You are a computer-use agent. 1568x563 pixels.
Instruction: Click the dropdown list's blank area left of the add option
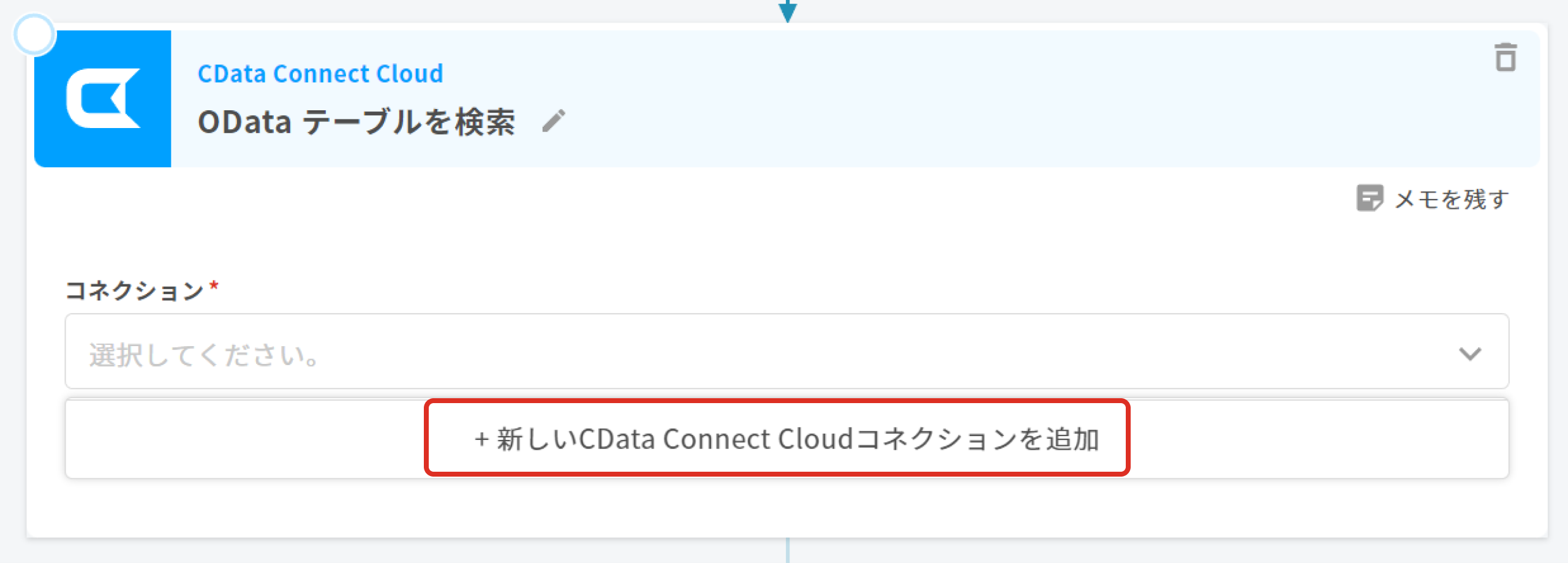(245, 439)
